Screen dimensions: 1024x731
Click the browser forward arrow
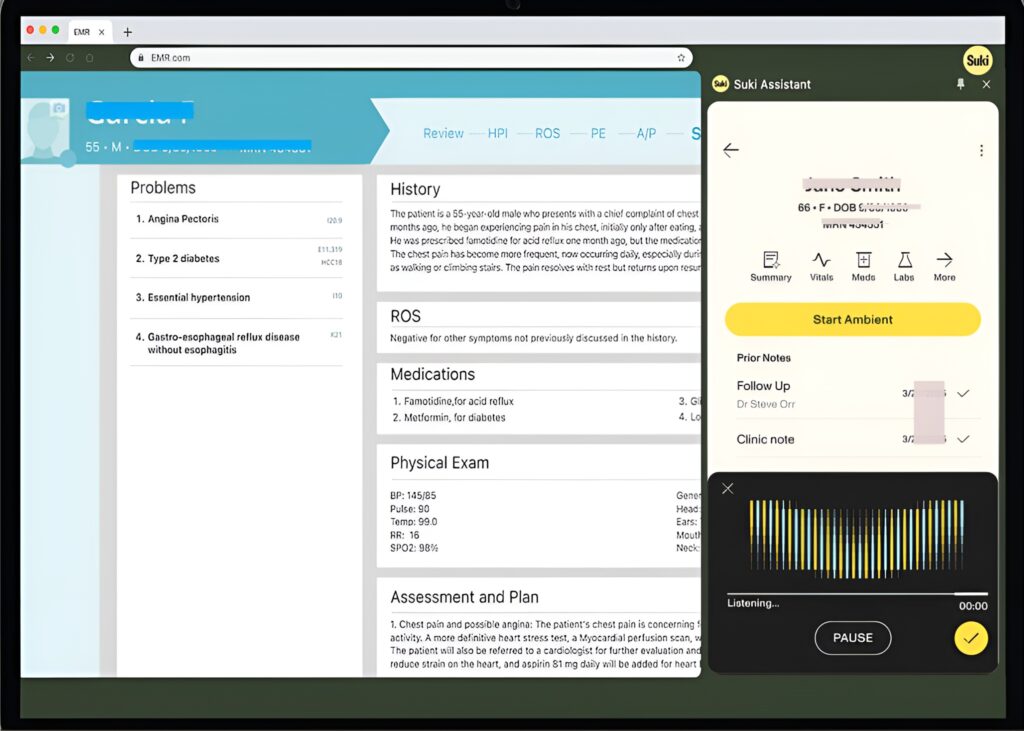50,57
